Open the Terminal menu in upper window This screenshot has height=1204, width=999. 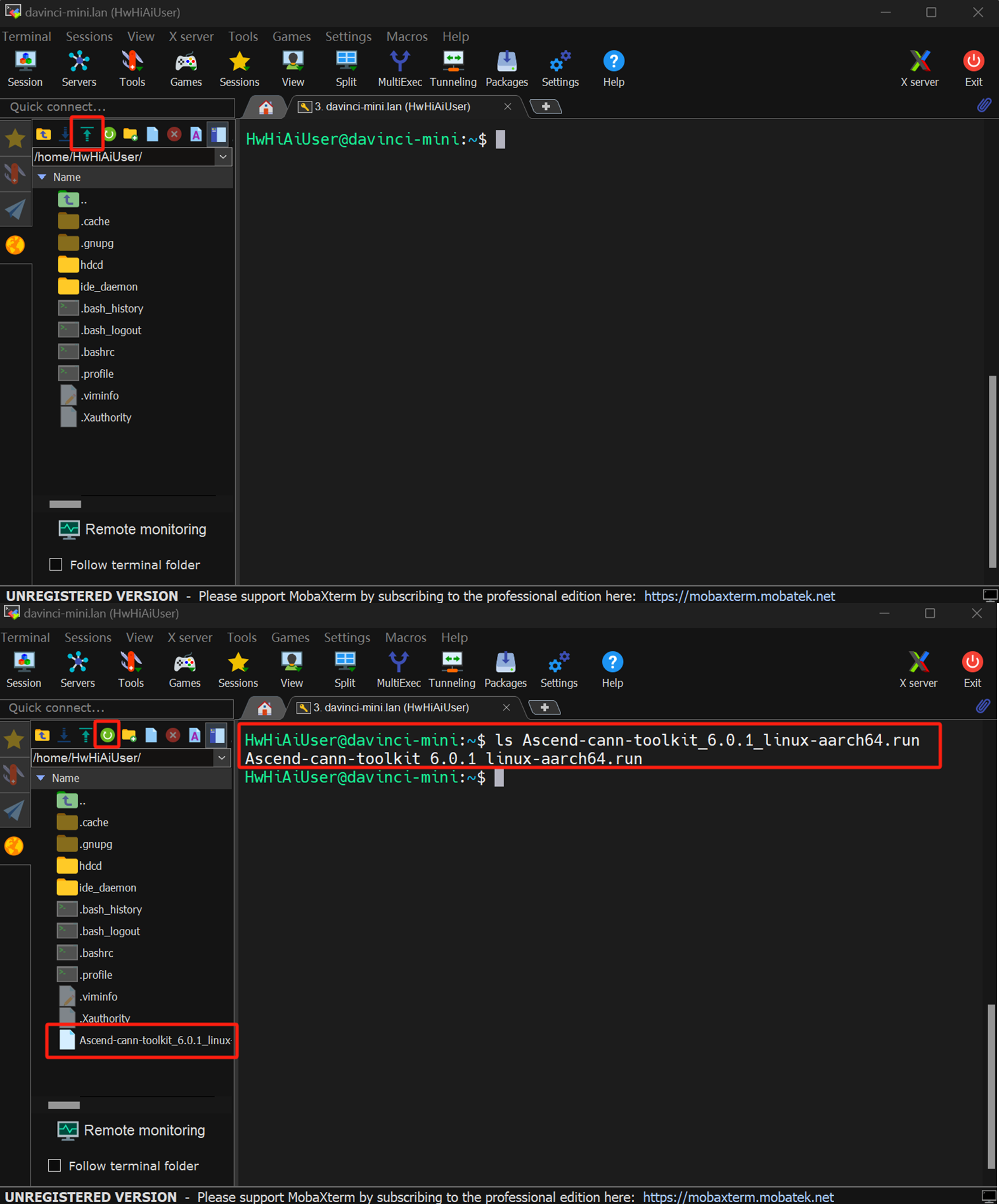[27, 36]
